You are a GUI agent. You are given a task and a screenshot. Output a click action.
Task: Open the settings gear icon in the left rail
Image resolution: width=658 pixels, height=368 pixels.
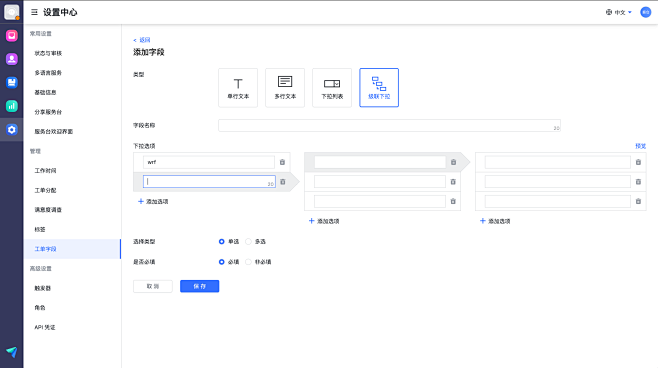pyautogui.click(x=12, y=130)
